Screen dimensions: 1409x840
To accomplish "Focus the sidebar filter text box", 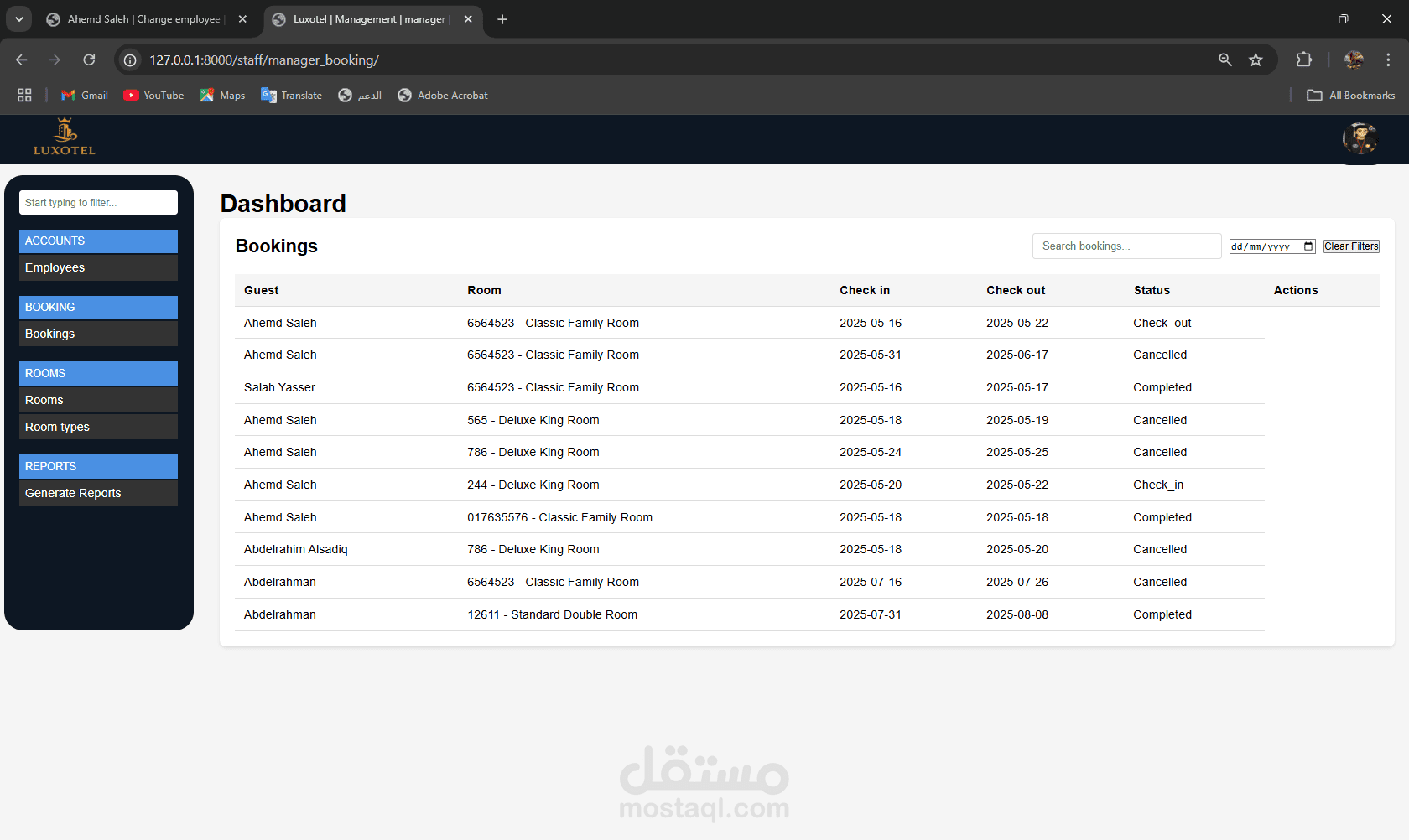I will tap(98, 203).
